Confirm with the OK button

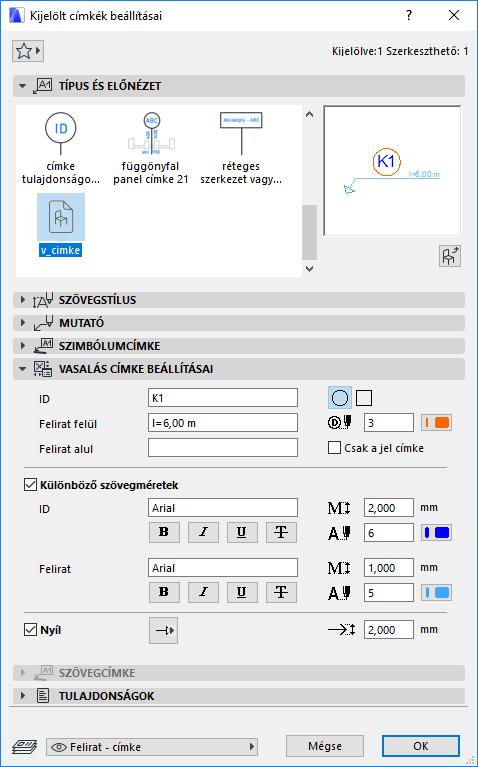pyautogui.click(x=421, y=746)
